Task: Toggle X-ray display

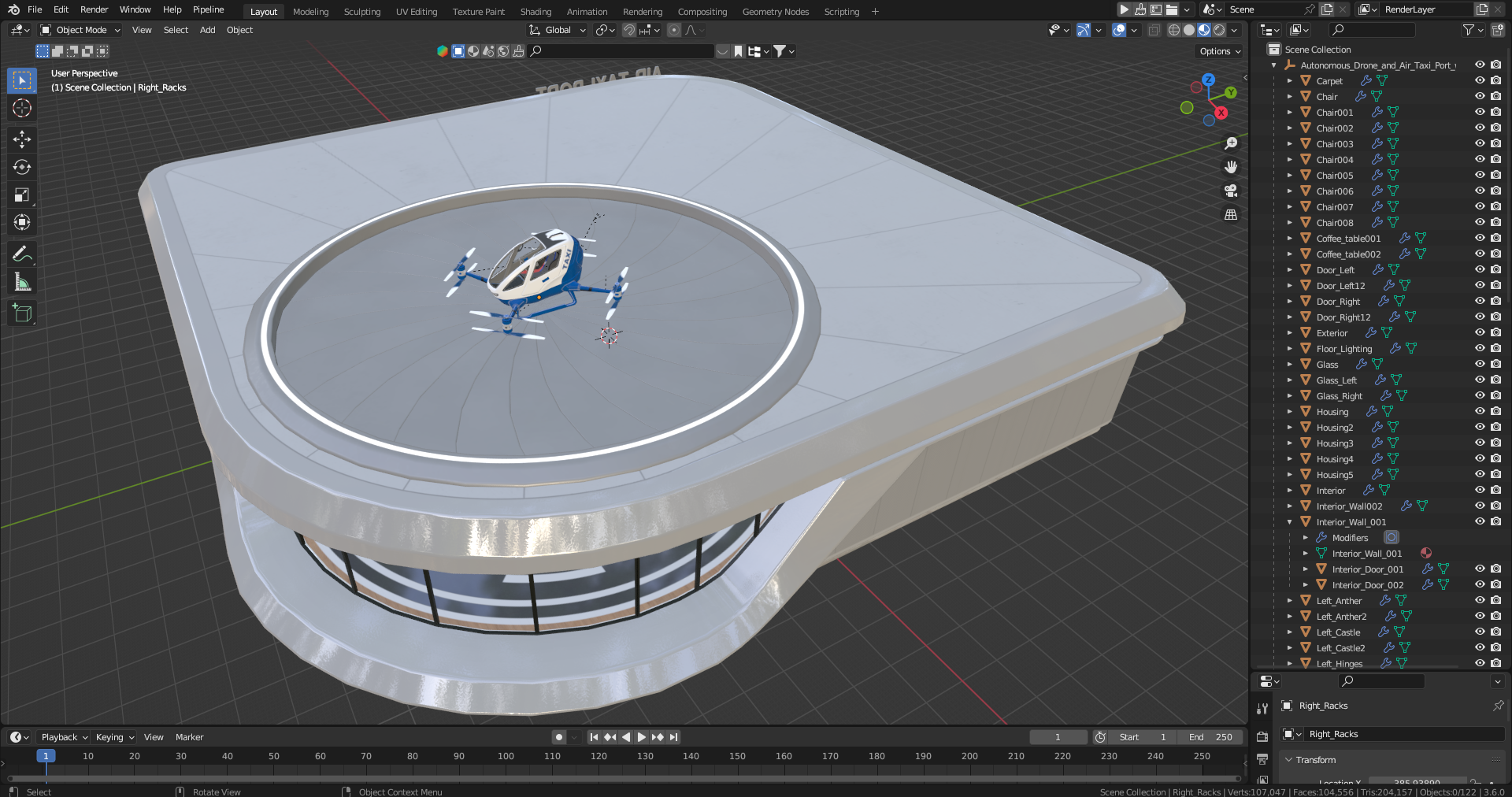Action: [1154, 30]
